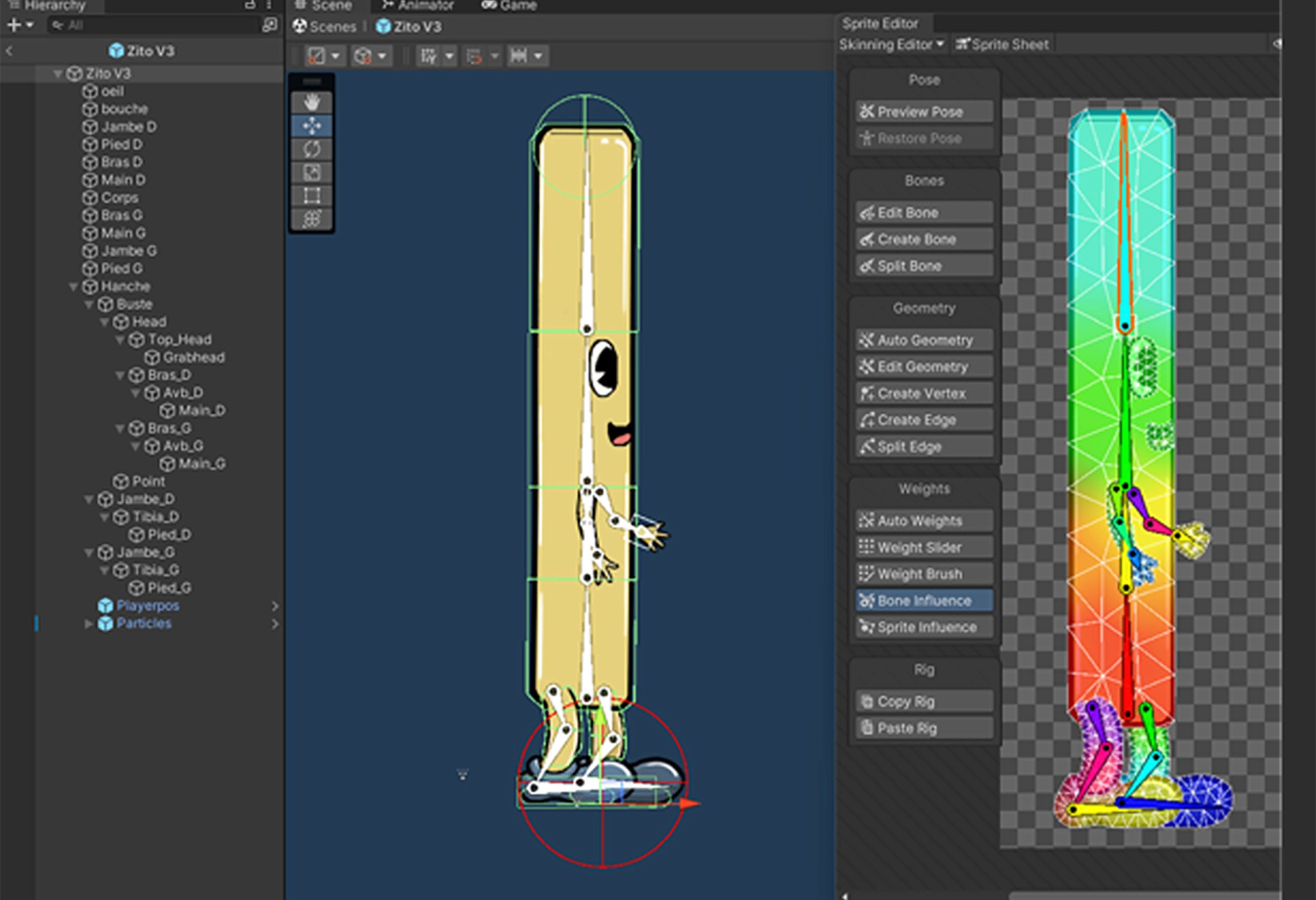Click the Auto Weights button
The height and width of the screenshot is (900, 1316).
tap(923, 520)
